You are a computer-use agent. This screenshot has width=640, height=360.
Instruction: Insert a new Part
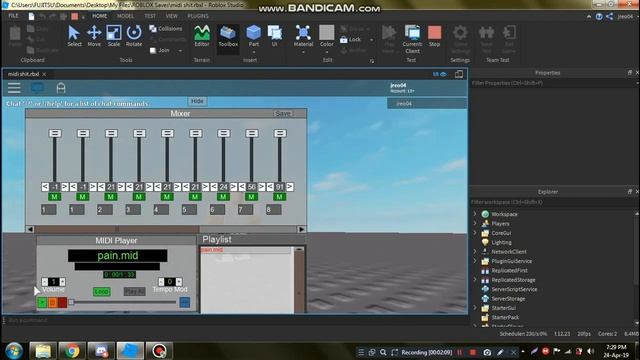pos(253,36)
